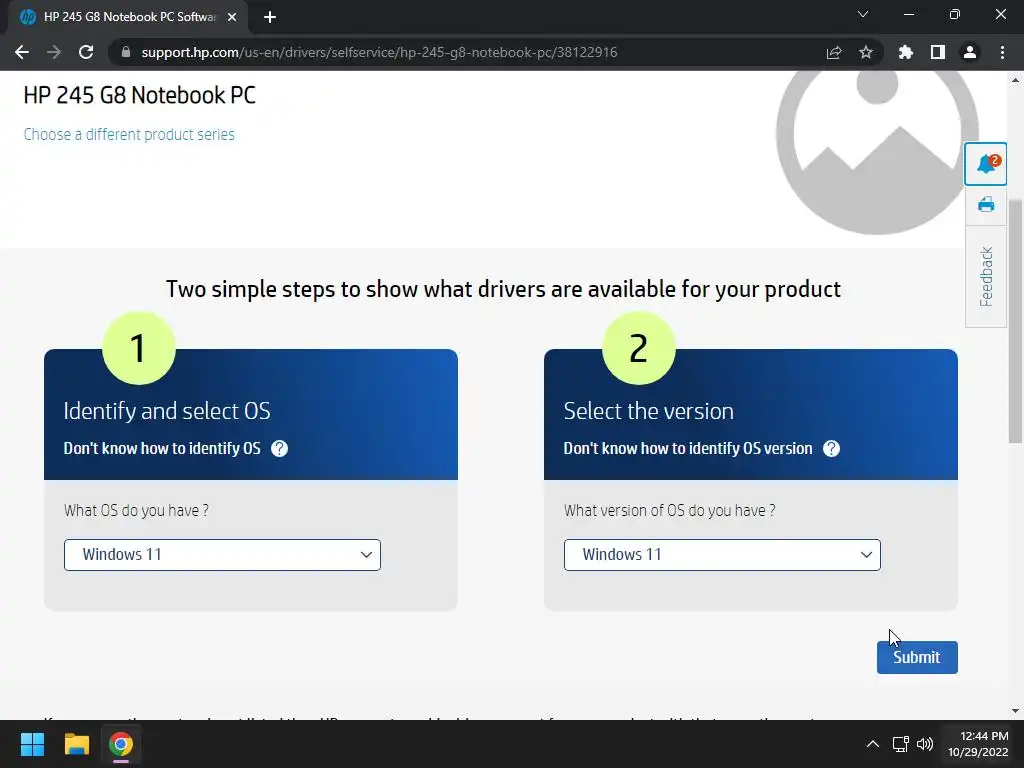This screenshot has width=1024, height=768.
Task: Open the OS version dropdown
Action: pyautogui.click(x=722, y=555)
